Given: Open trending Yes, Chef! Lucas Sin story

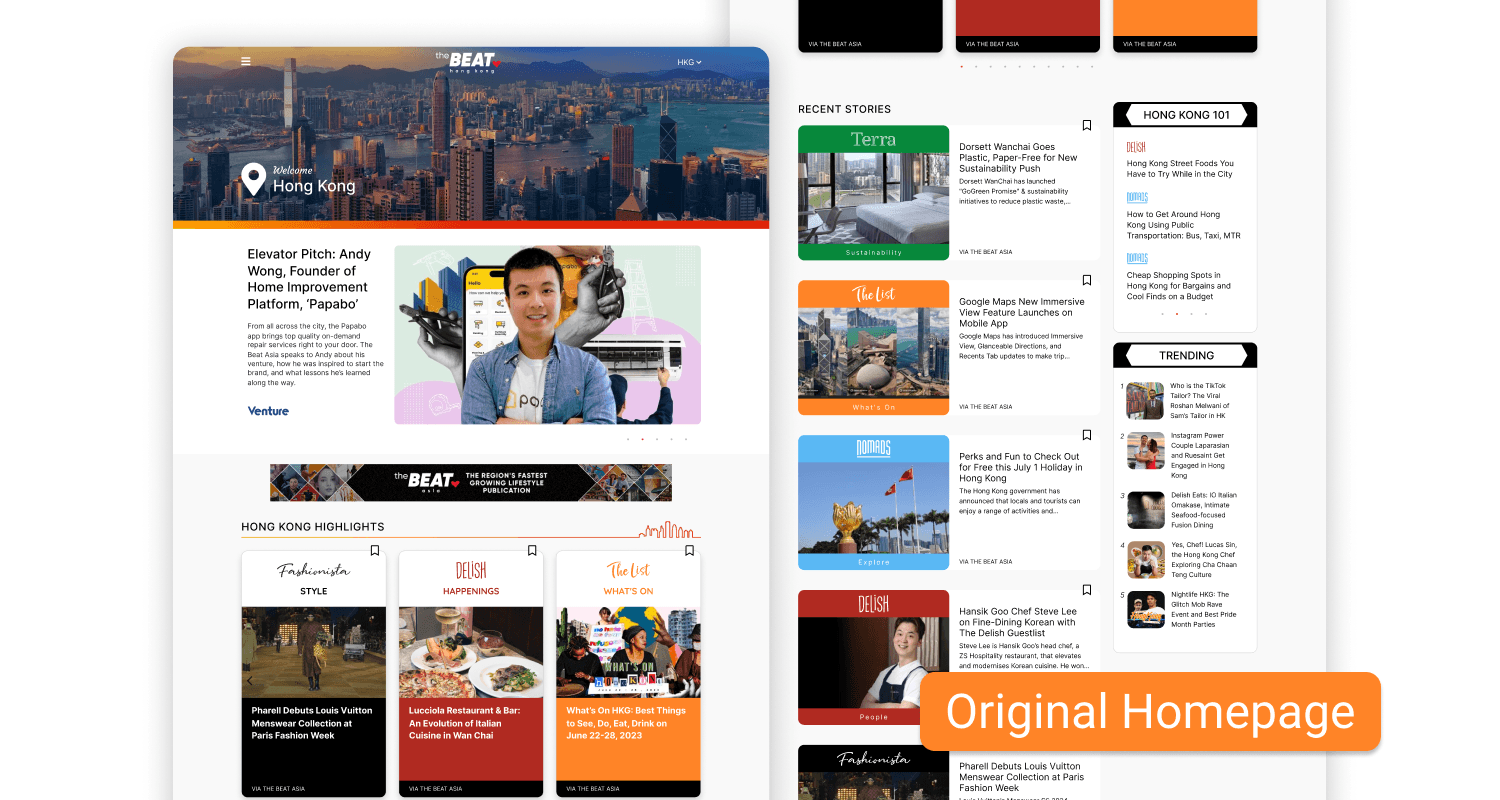Looking at the screenshot, I should coord(1204,560).
